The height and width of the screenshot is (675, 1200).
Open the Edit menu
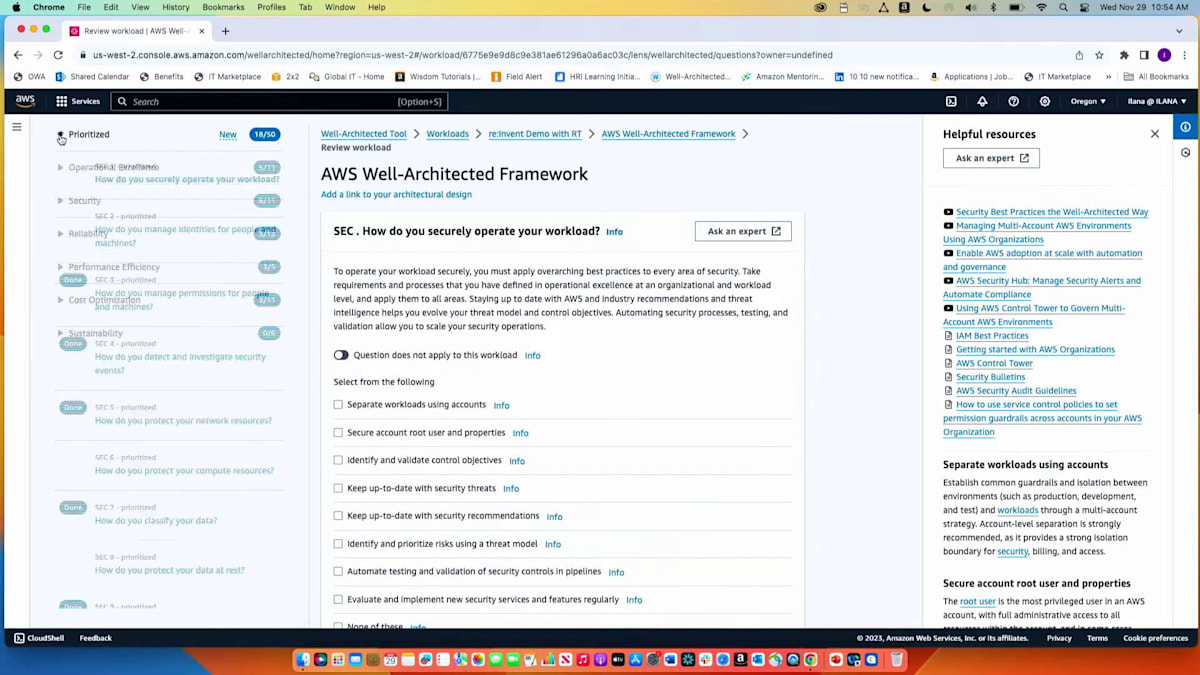112,7
